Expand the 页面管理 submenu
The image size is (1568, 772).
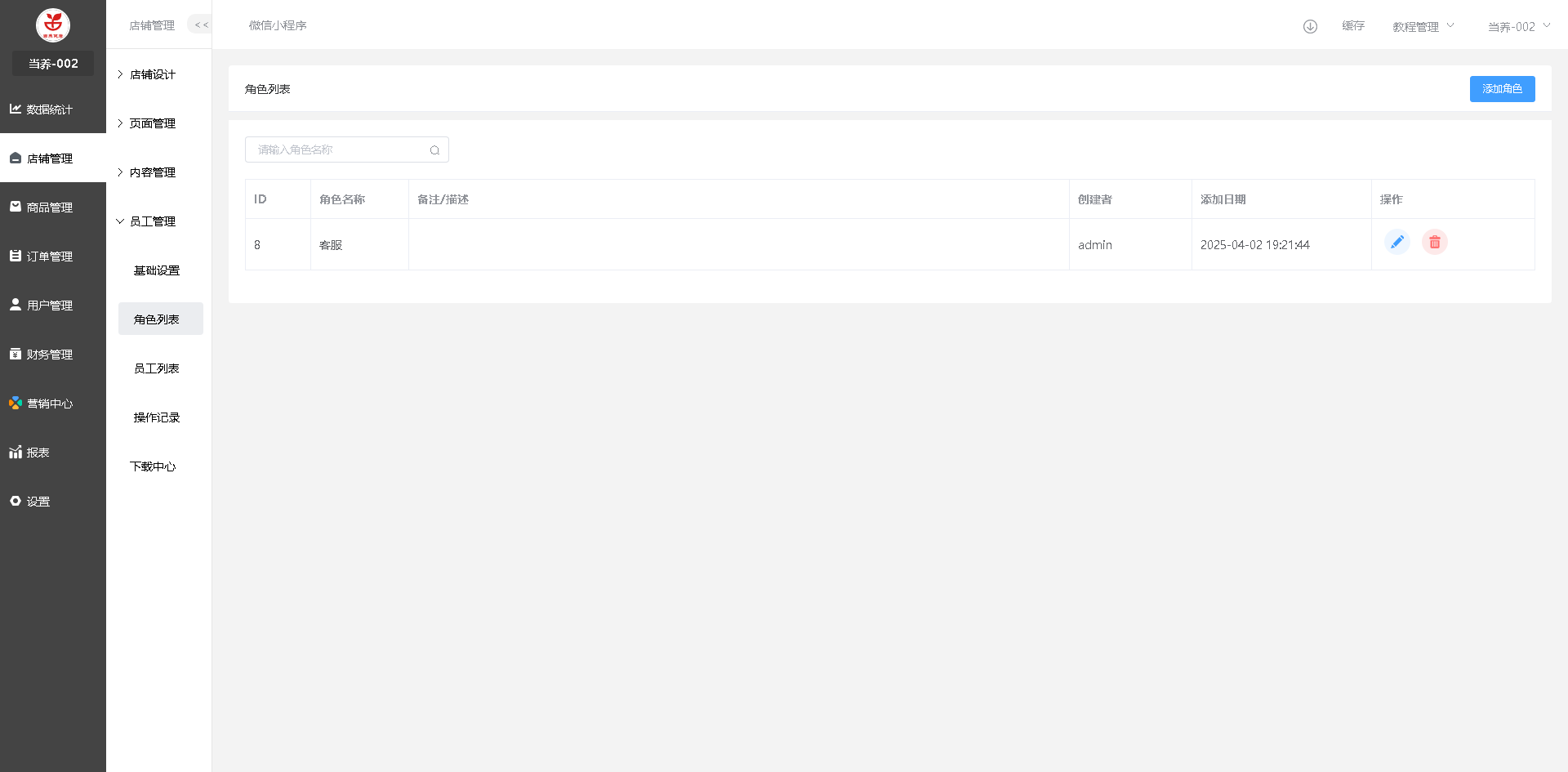tap(152, 123)
